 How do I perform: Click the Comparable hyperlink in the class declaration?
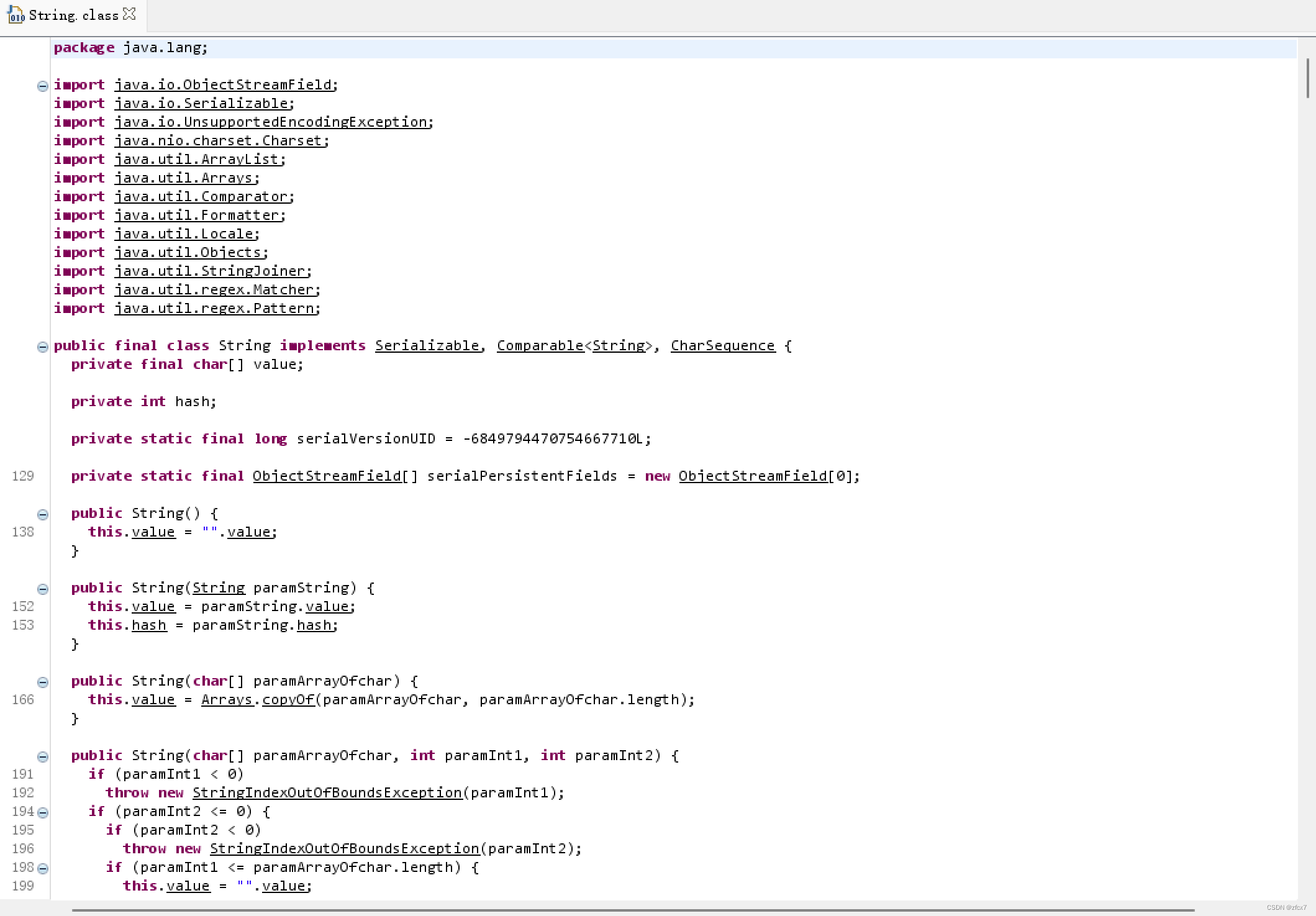coord(539,345)
